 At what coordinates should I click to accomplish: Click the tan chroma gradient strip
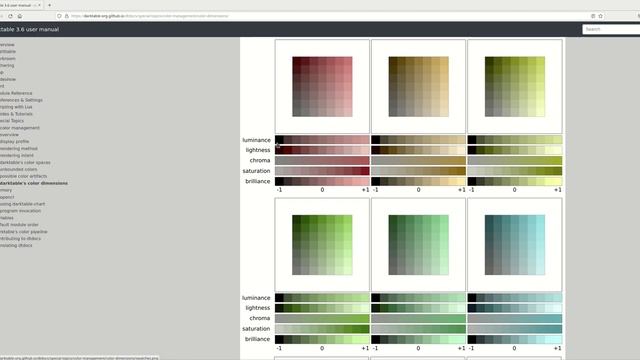pyautogui.click(x=418, y=160)
